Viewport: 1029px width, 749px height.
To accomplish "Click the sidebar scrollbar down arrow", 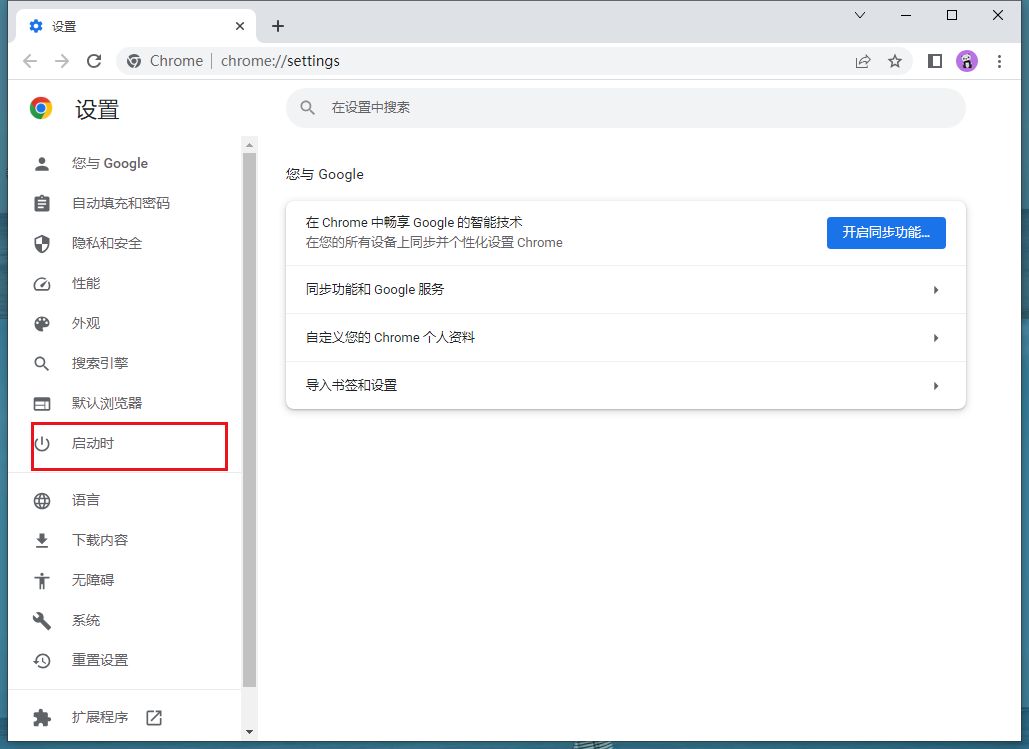I will (x=249, y=732).
